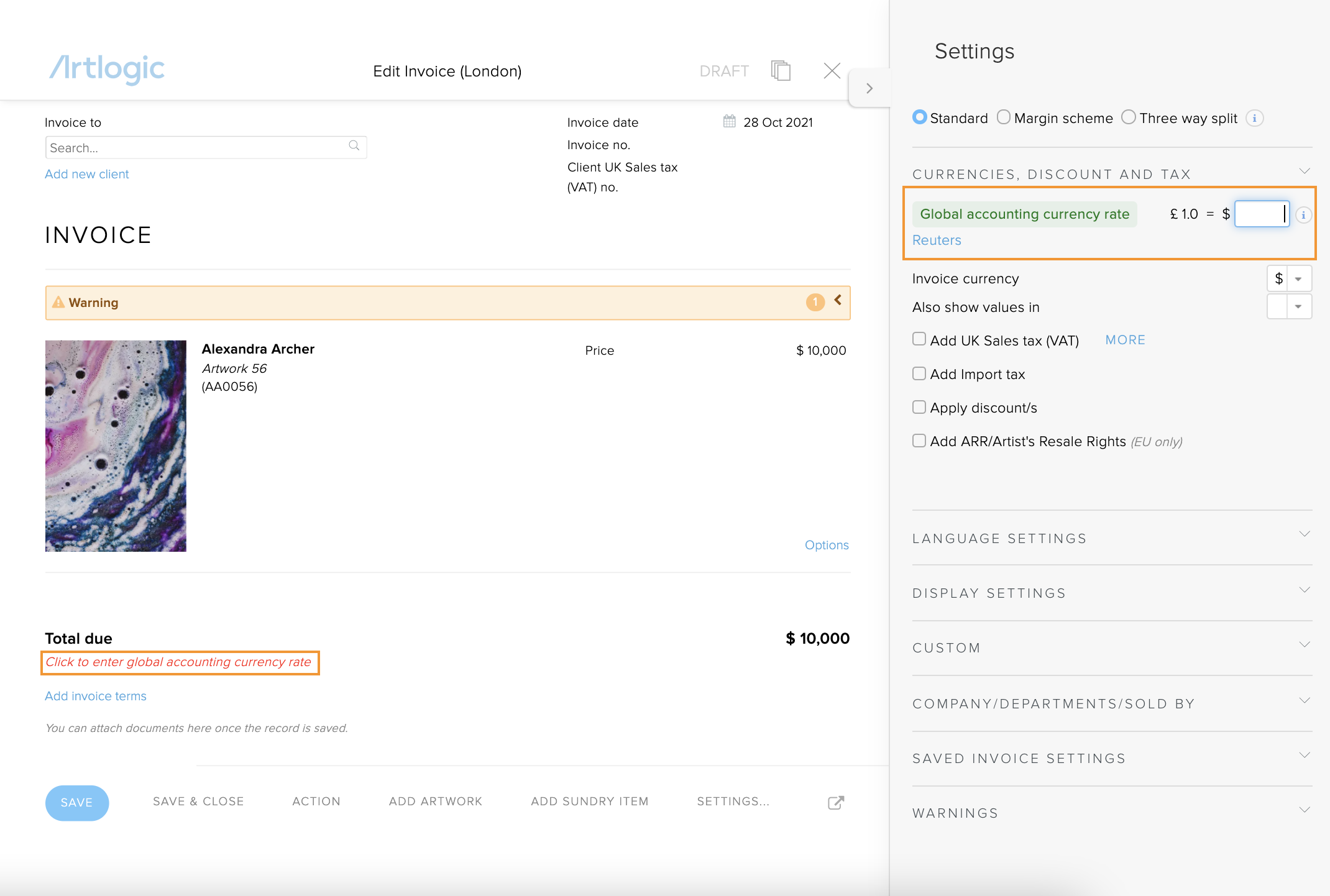Click the artwork price $ 10,000
Screen dimensions: 1330x896
(x=821, y=350)
